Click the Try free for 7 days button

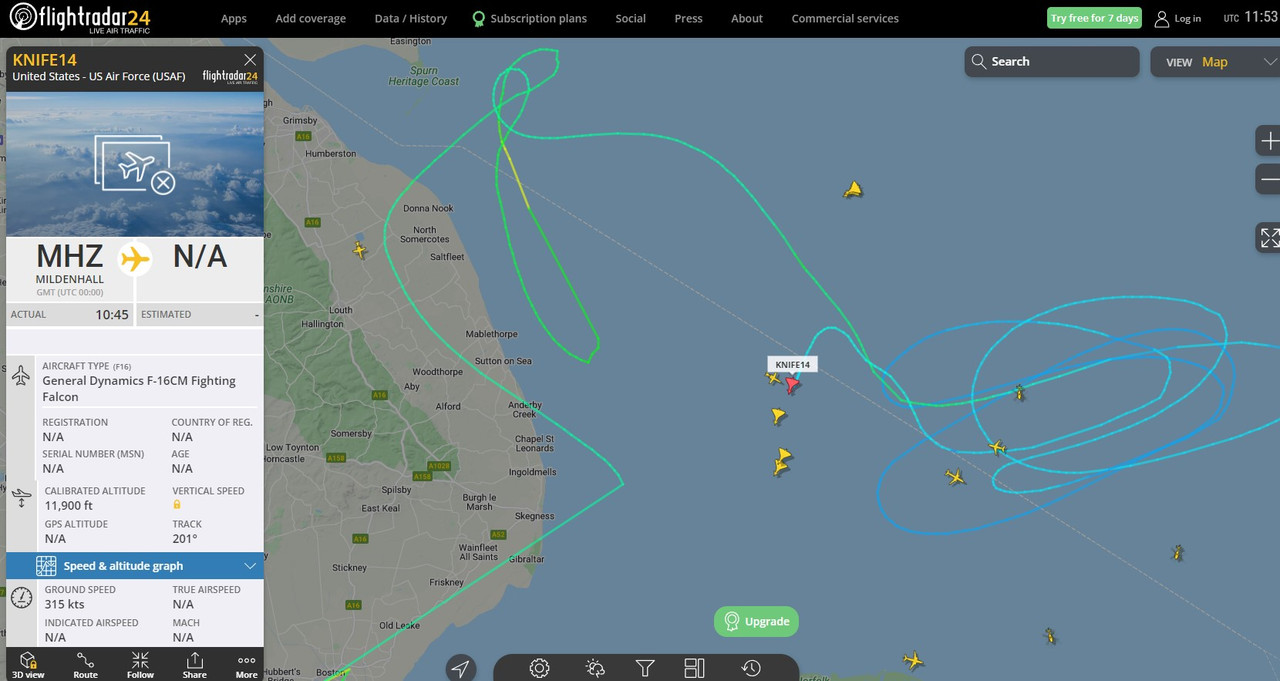click(x=1094, y=18)
